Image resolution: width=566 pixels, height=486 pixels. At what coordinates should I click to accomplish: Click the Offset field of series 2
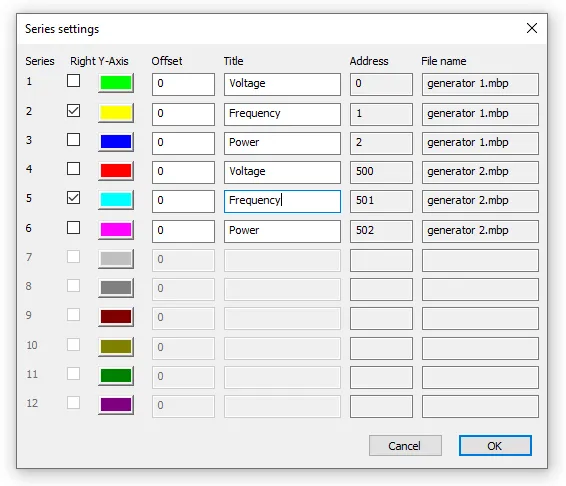point(183,114)
